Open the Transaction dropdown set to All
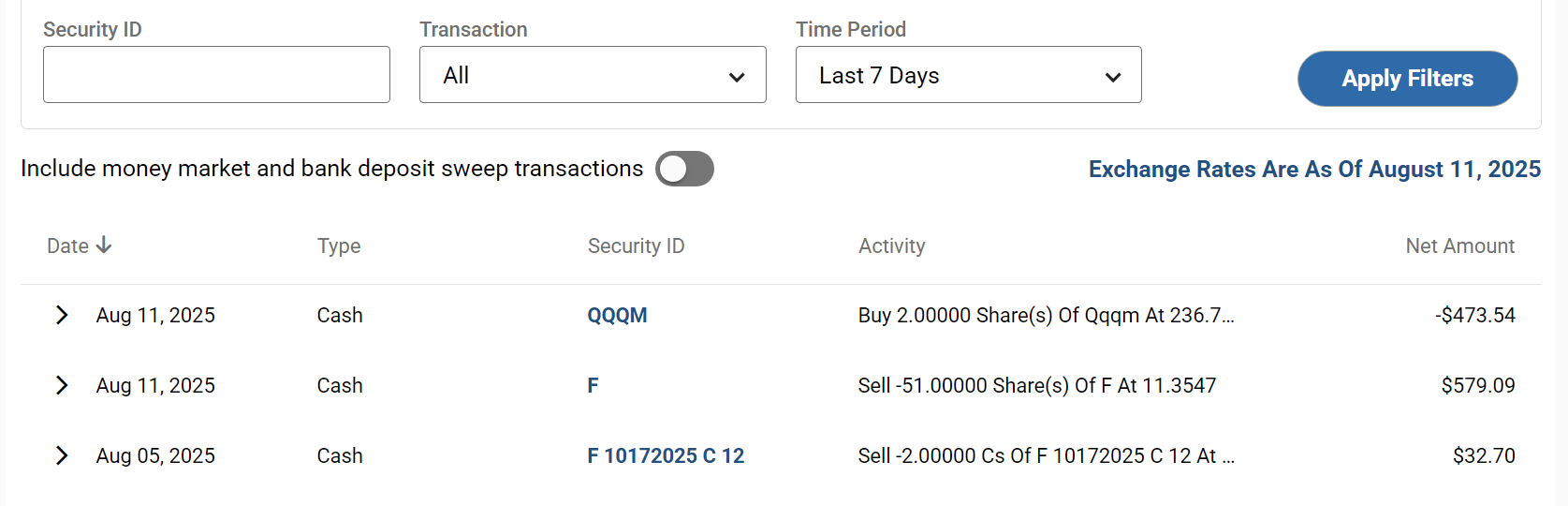Image resolution: width=1568 pixels, height=506 pixels. pos(593,75)
